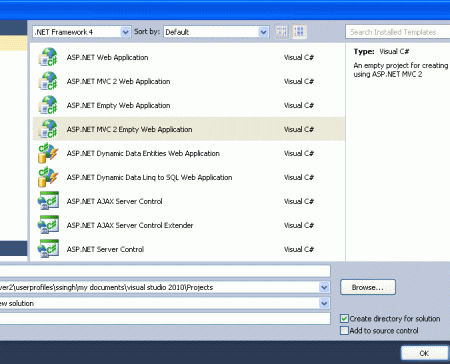Select ASP.NET Server Control text
The width and height of the screenshot is (450, 364).
105,249
